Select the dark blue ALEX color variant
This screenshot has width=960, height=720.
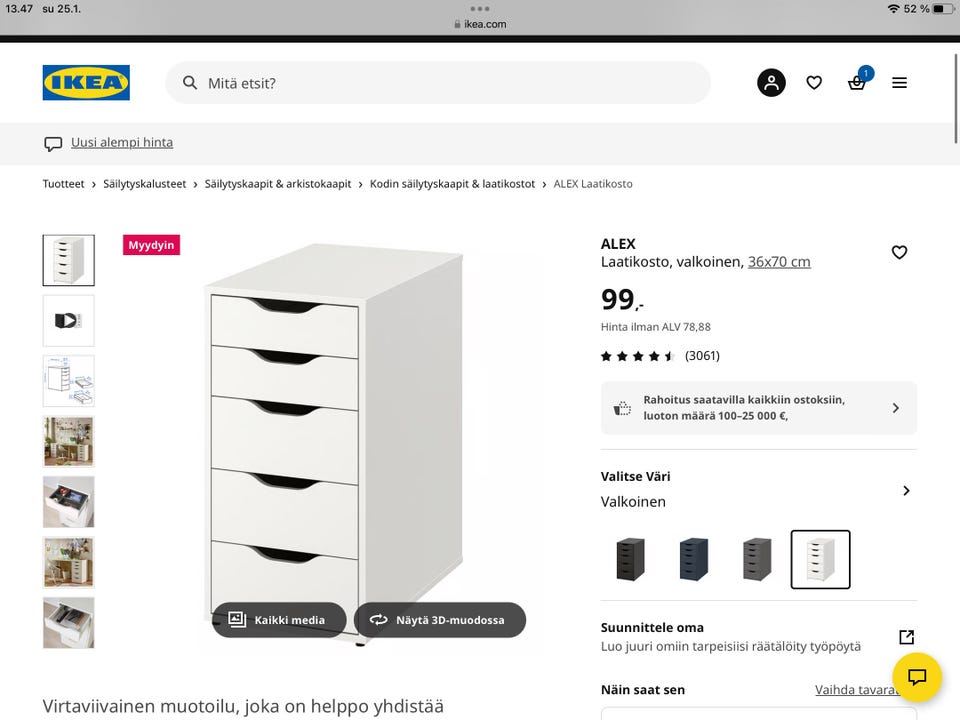tap(693, 559)
